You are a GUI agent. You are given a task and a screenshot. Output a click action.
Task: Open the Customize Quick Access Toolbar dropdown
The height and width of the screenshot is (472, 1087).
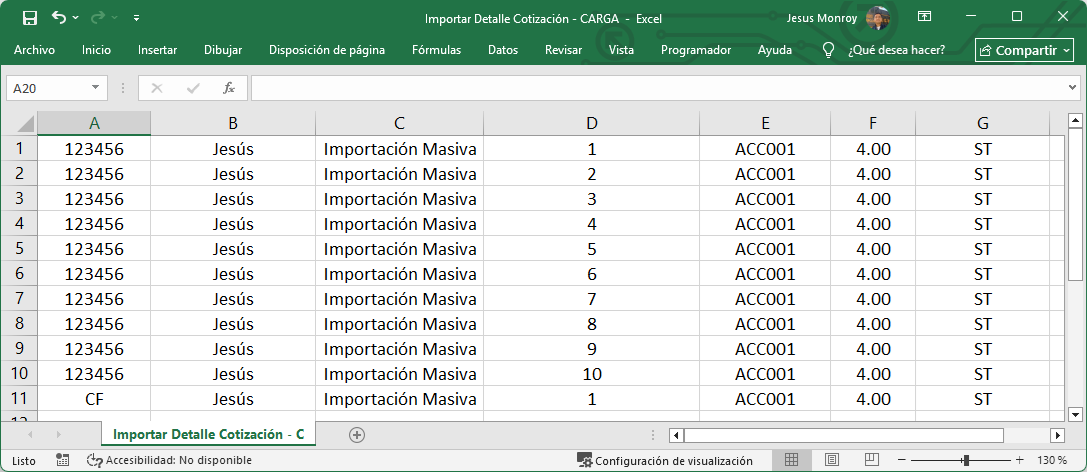(137, 18)
